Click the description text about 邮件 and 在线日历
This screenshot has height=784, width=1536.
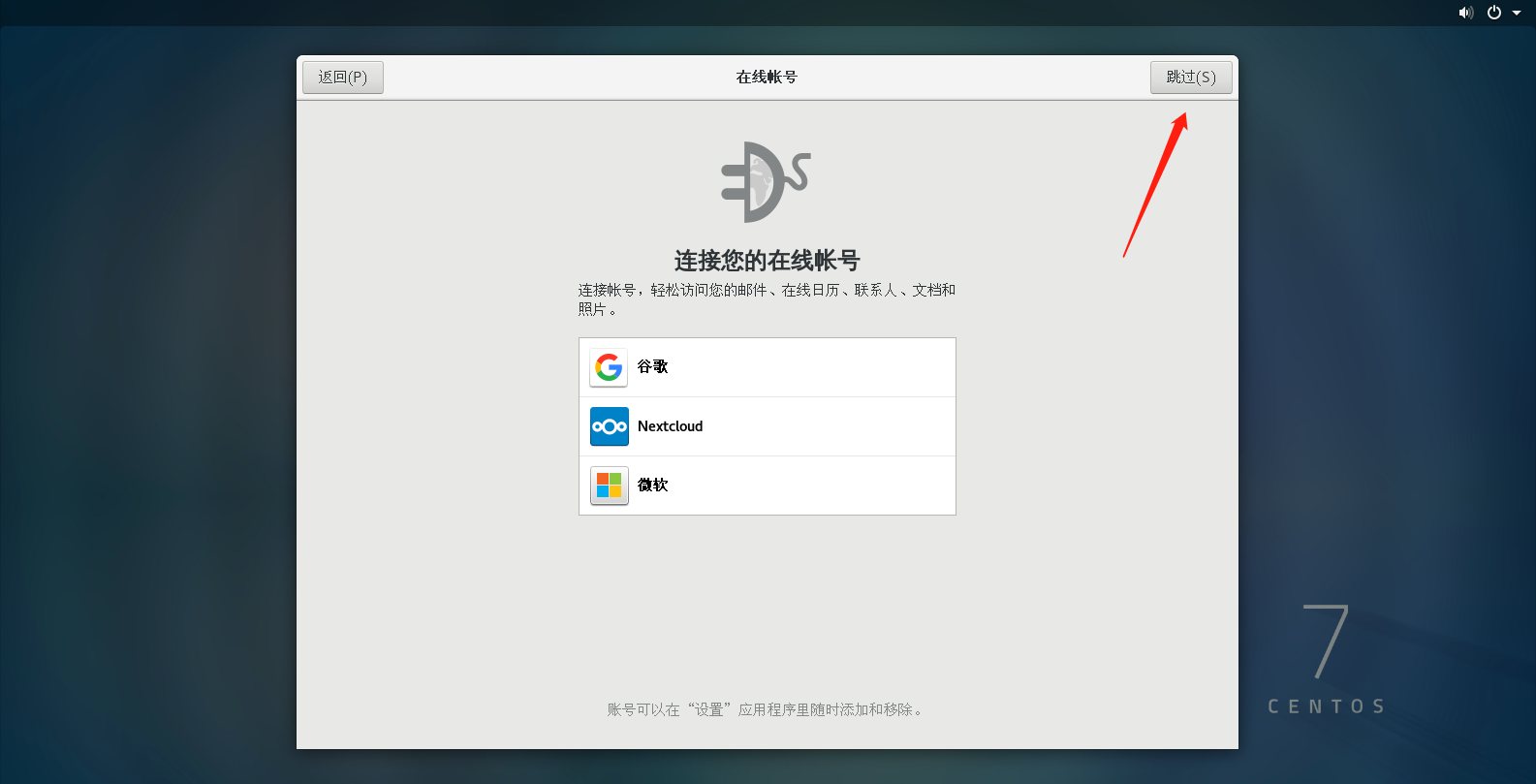(767, 299)
